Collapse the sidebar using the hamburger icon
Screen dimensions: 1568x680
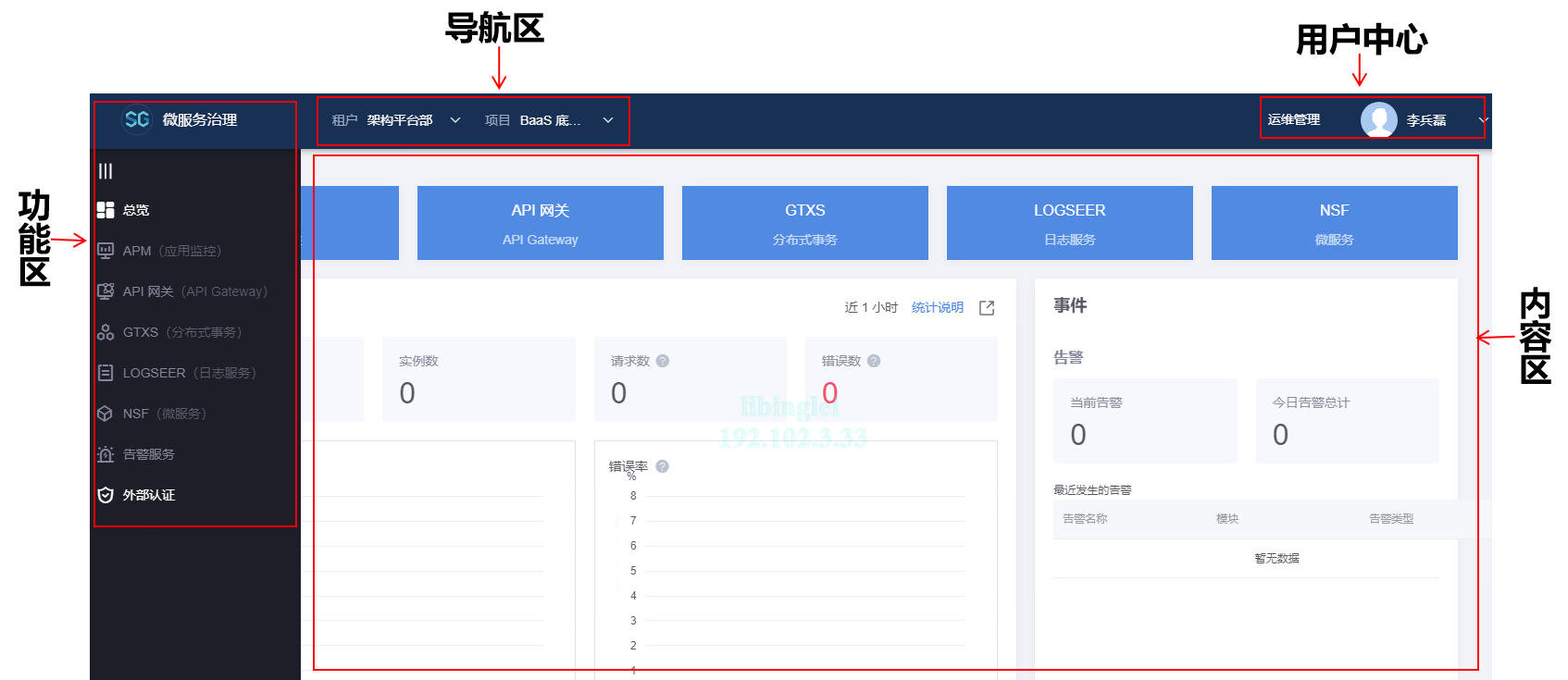point(106,171)
